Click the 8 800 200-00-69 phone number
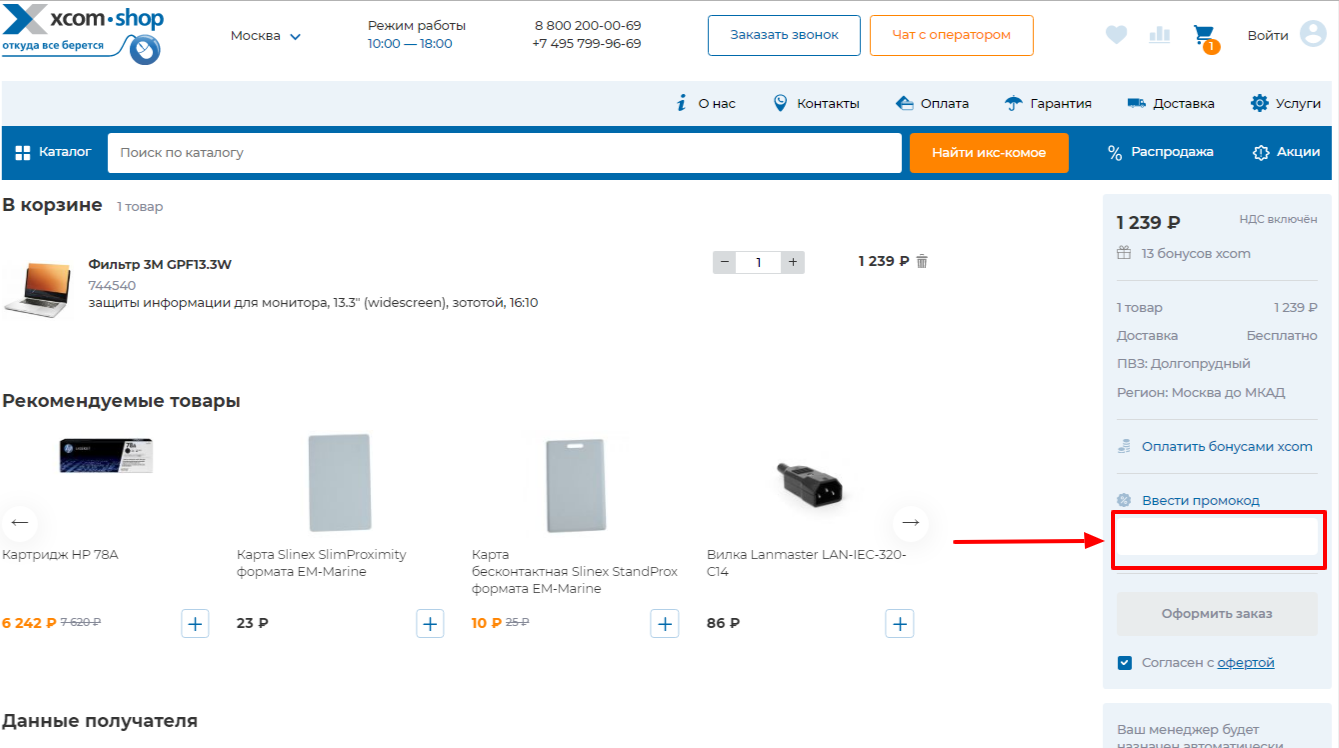 588,26
